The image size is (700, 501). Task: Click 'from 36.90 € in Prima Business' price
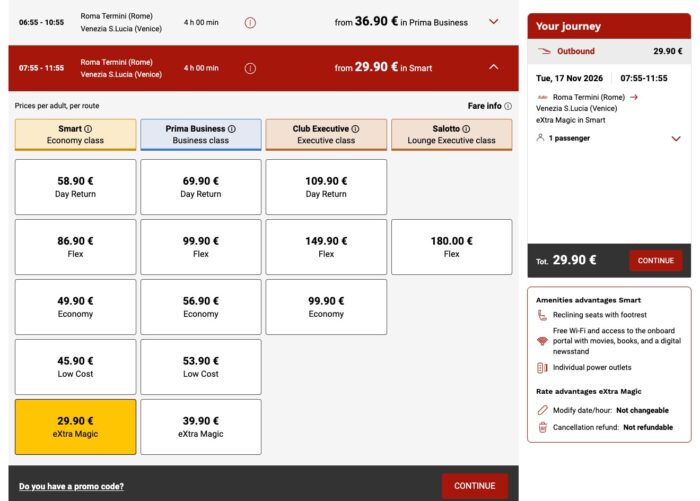point(401,21)
